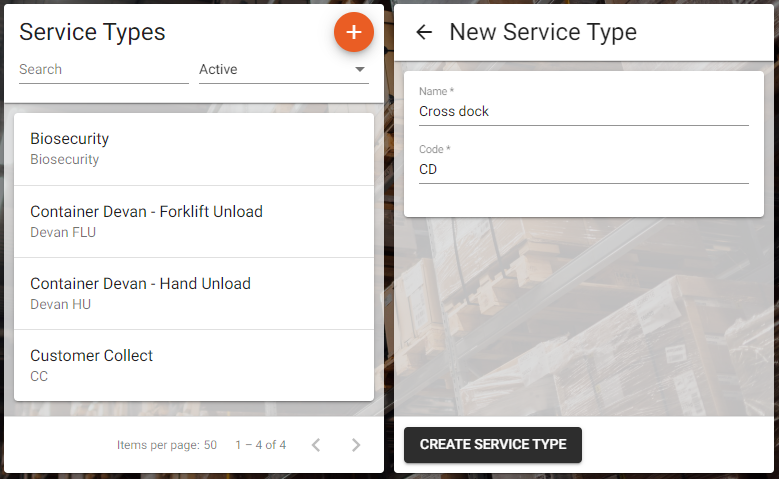The height and width of the screenshot is (479, 779).
Task: Go to the previous page of results
Action: click(x=316, y=445)
